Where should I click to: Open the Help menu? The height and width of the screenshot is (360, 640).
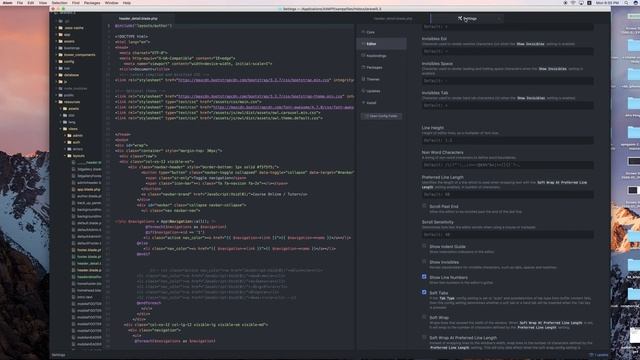(127, 3)
